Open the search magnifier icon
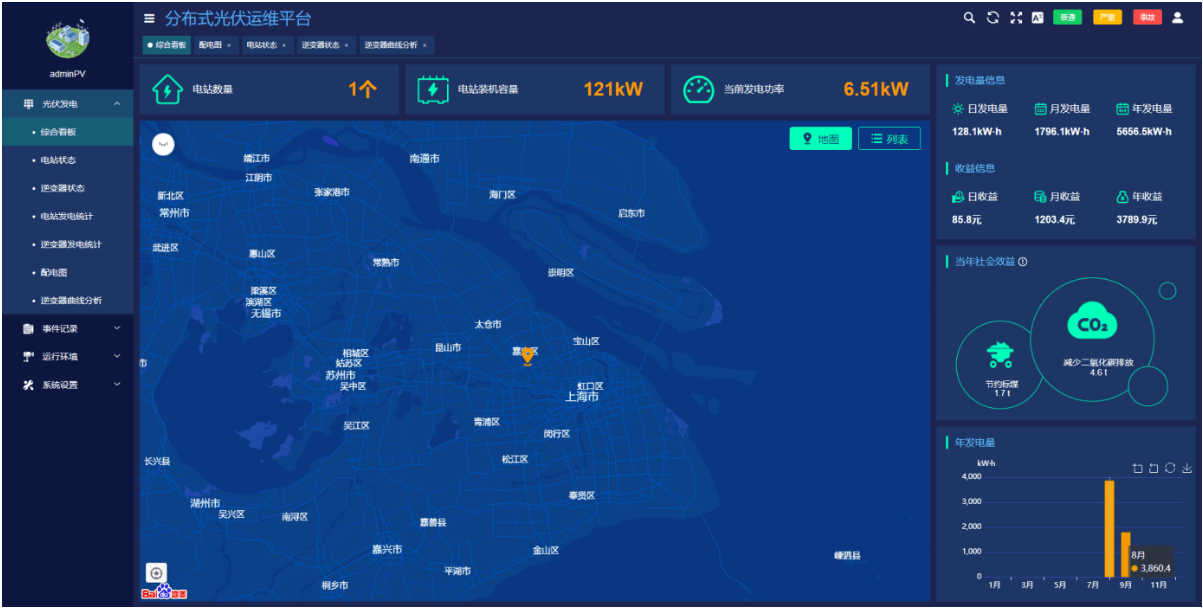The height and width of the screenshot is (608, 1203). [968, 17]
